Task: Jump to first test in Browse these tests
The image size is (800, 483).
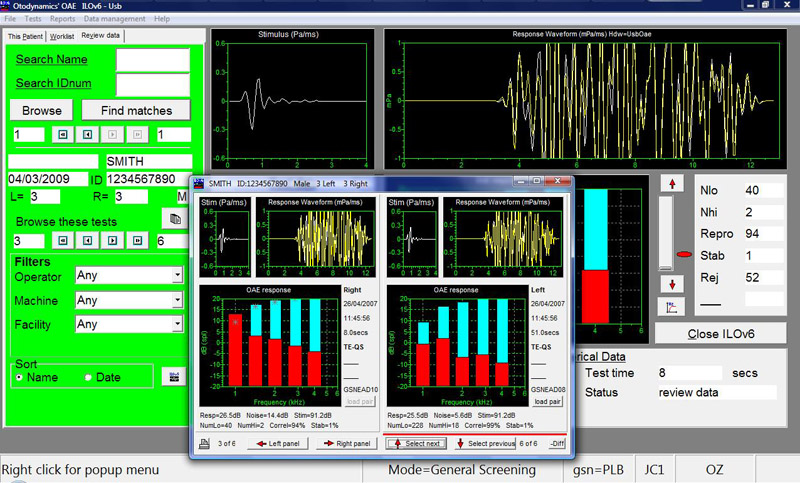Action: tap(61, 241)
